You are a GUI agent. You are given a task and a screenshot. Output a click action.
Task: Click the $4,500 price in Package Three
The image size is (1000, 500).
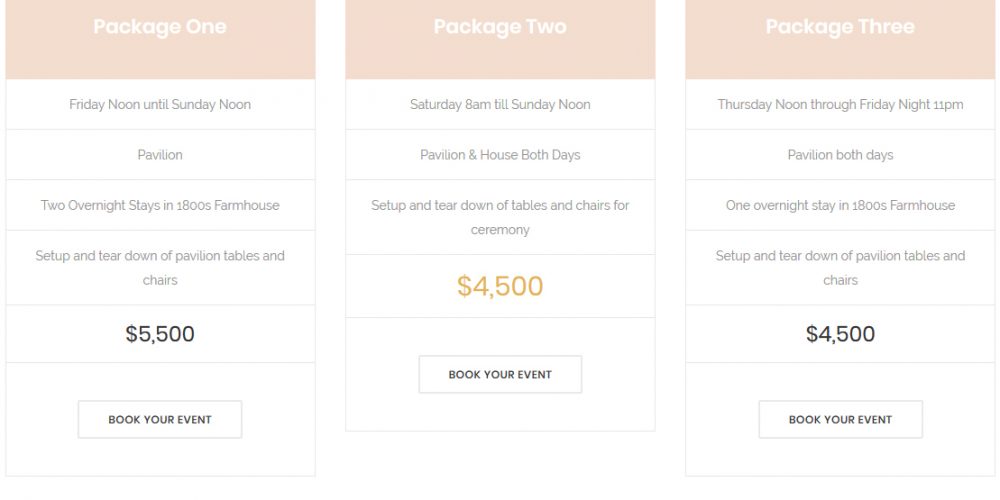[840, 334]
